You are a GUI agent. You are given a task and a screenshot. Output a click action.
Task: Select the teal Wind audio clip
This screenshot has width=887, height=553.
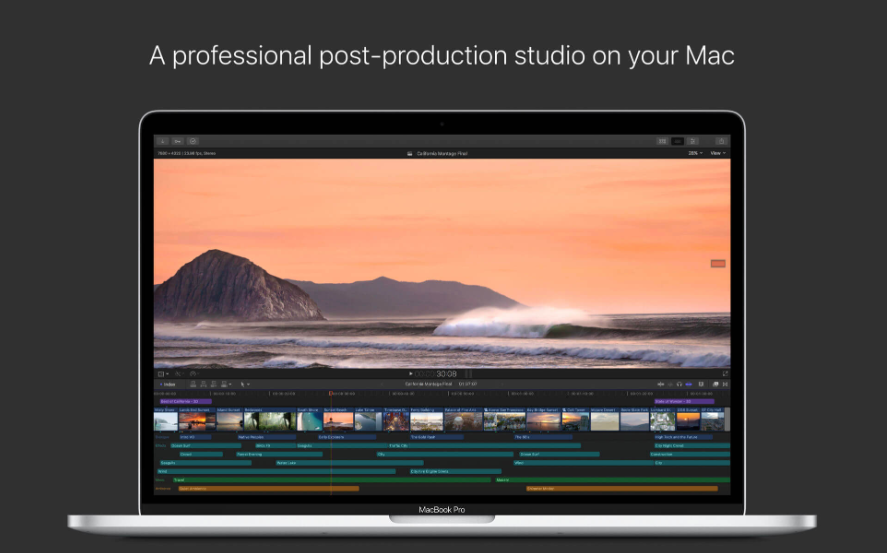pyautogui.click(x=276, y=471)
